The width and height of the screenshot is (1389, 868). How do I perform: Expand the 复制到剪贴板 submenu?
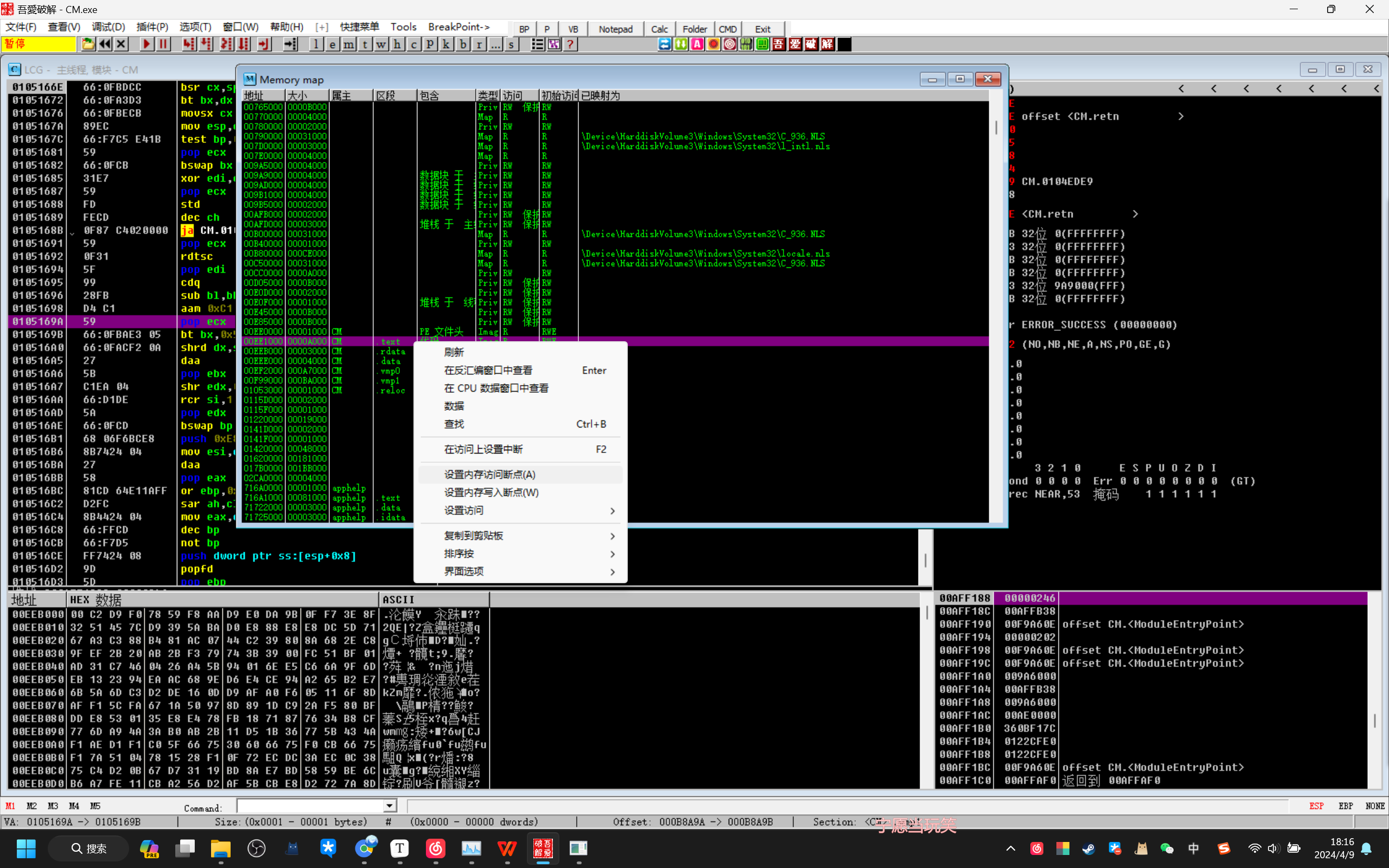tap(520, 535)
